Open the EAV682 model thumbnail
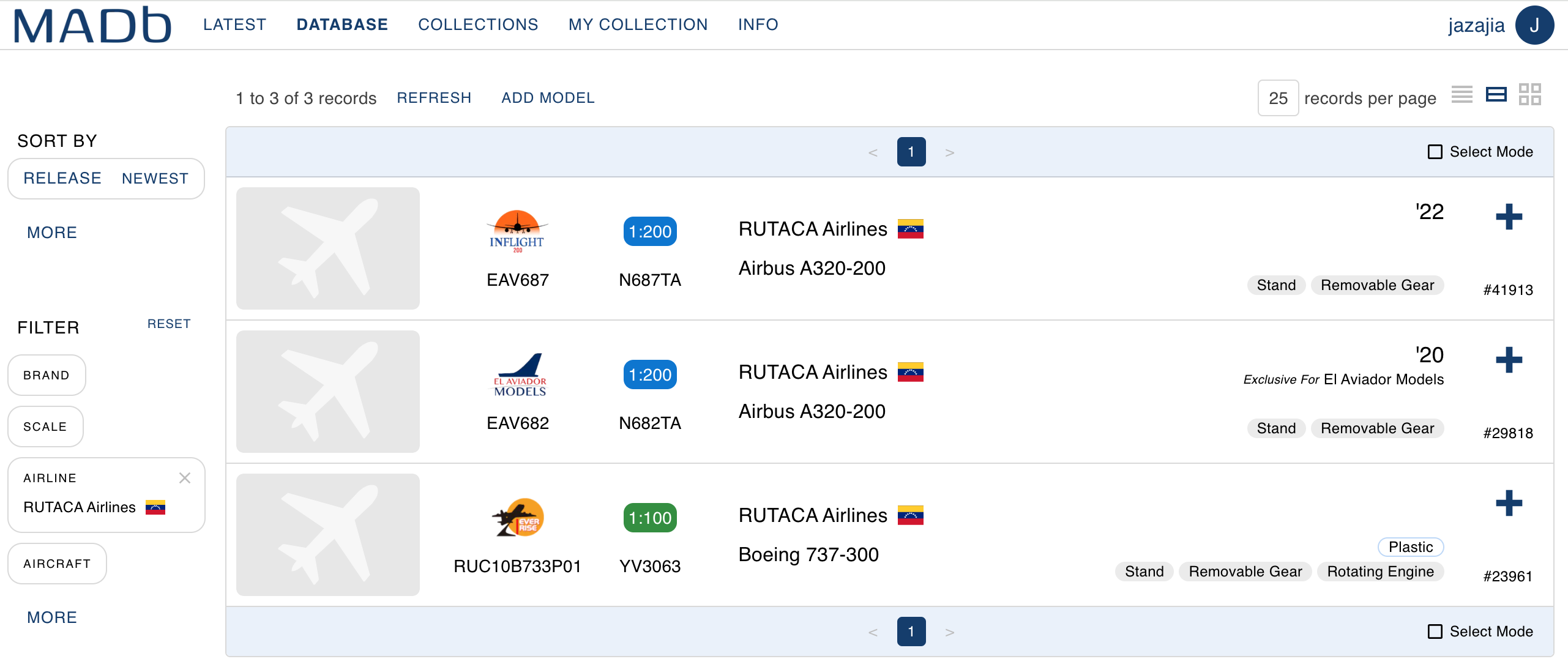Screen dimensions: 1568x667 click(x=328, y=392)
